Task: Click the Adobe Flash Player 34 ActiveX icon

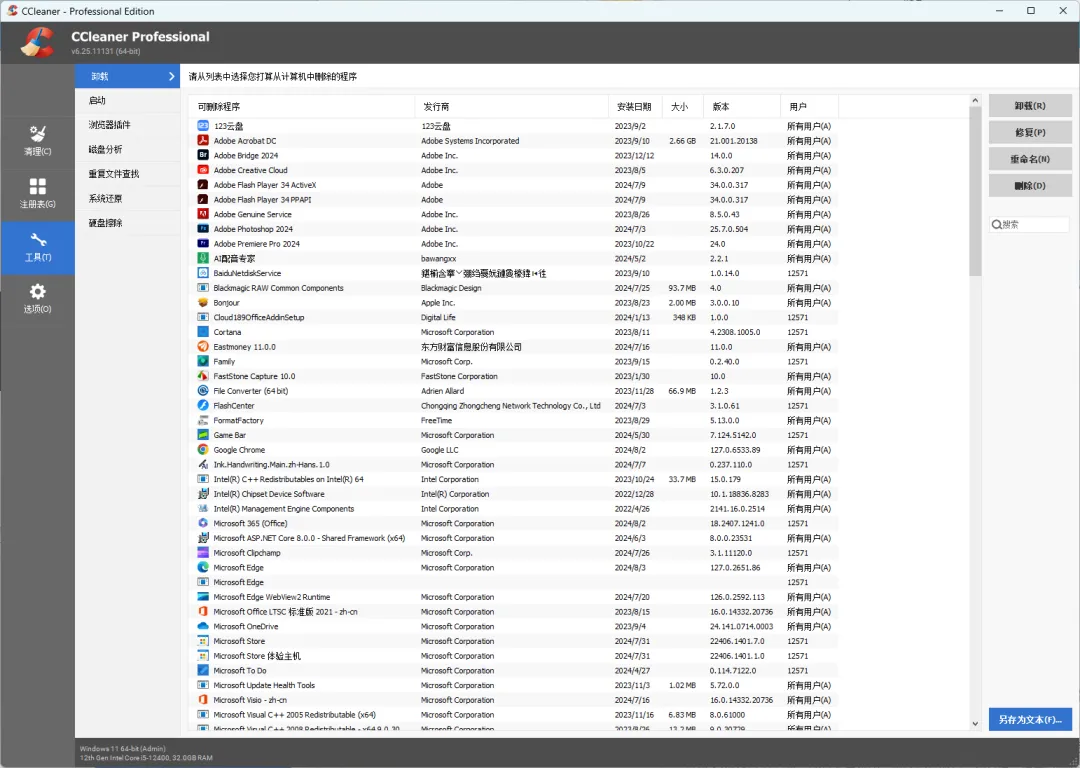Action: coord(202,185)
